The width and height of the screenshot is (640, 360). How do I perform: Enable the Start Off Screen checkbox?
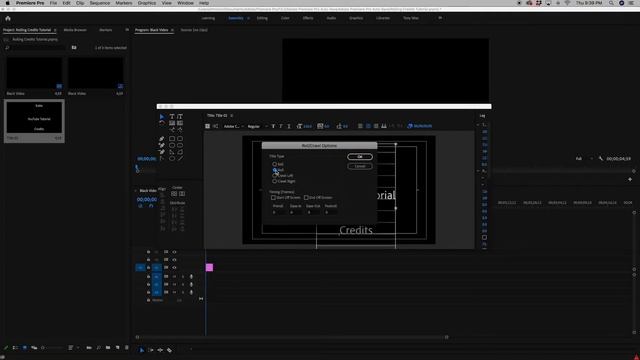273,198
